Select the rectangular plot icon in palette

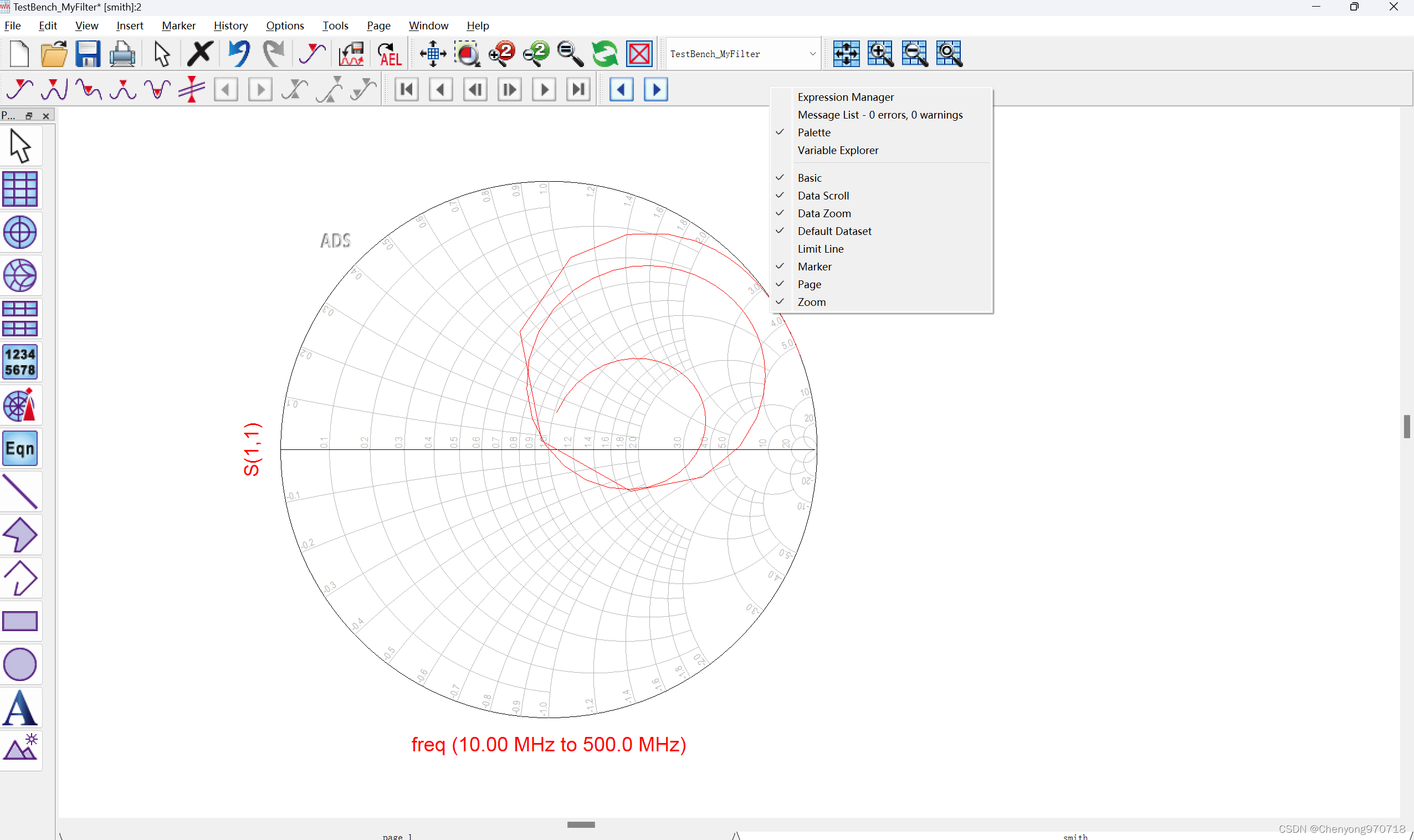pos(21,188)
